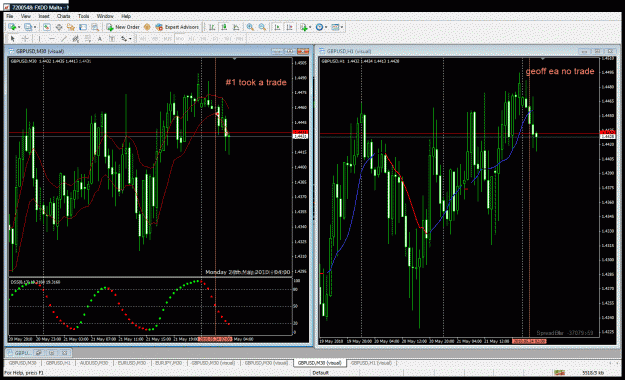Zoom in on the chart

click(250, 27)
